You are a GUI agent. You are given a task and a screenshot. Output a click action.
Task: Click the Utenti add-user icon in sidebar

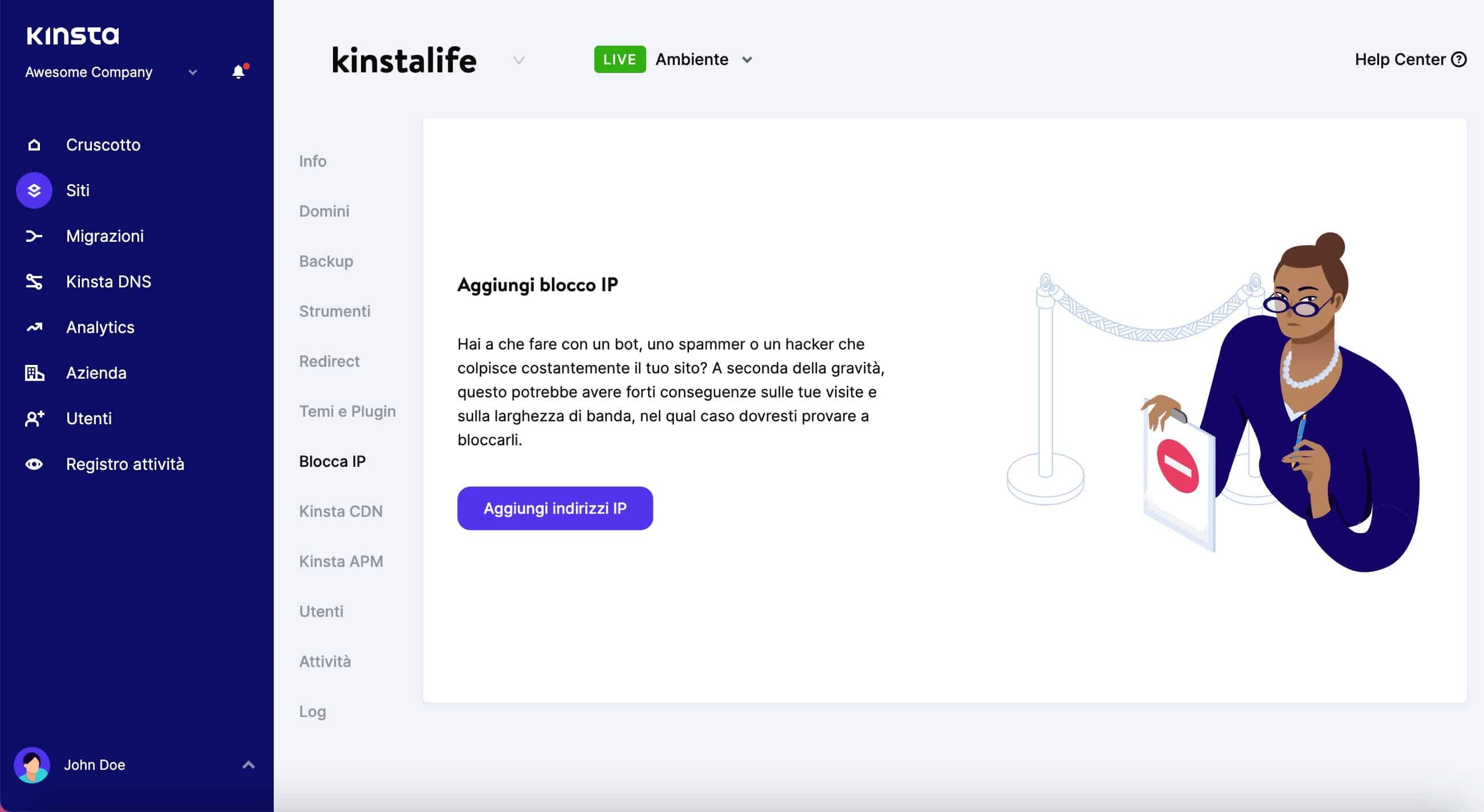34,418
